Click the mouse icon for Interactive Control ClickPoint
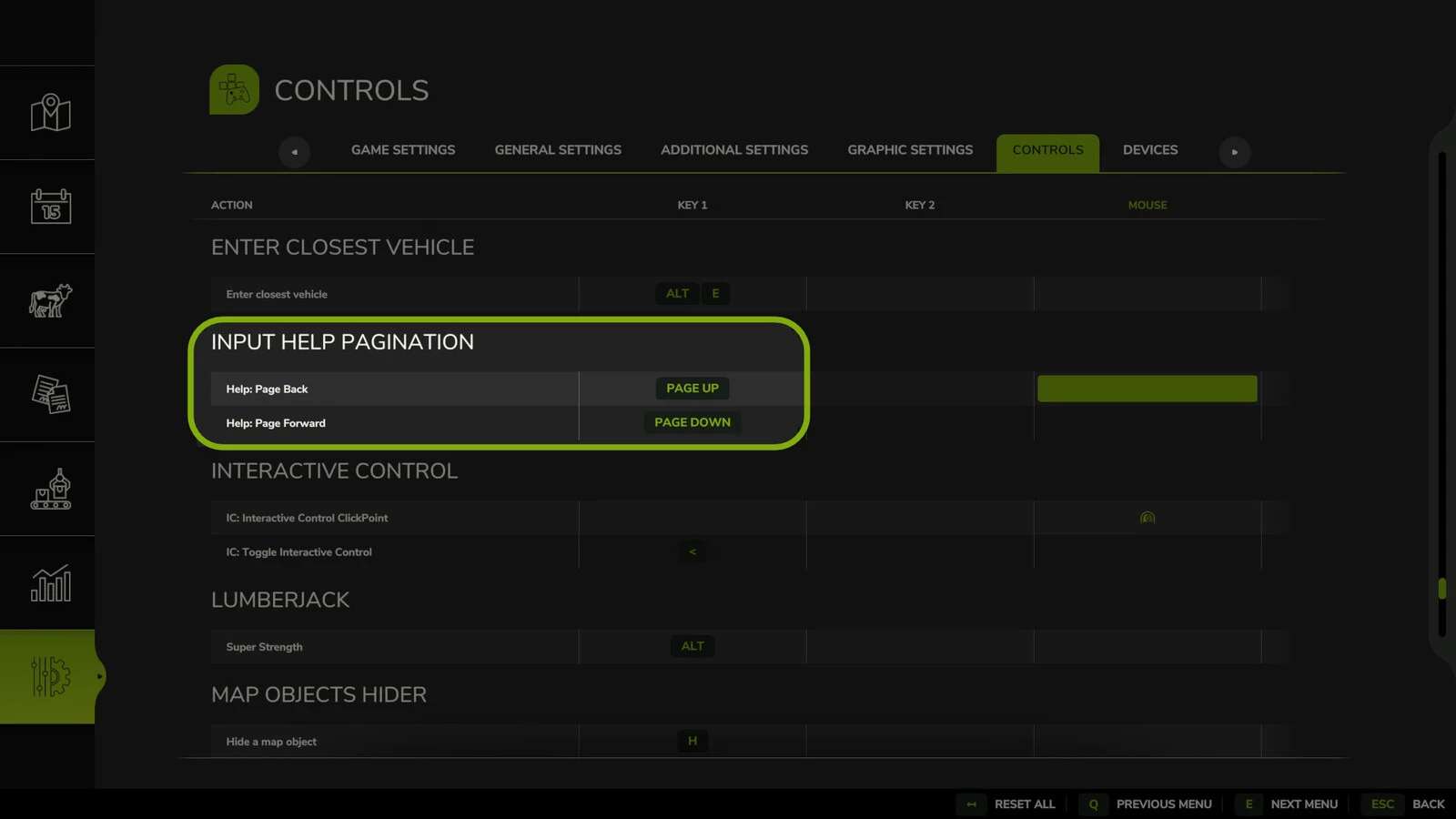 click(x=1147, y=517)
